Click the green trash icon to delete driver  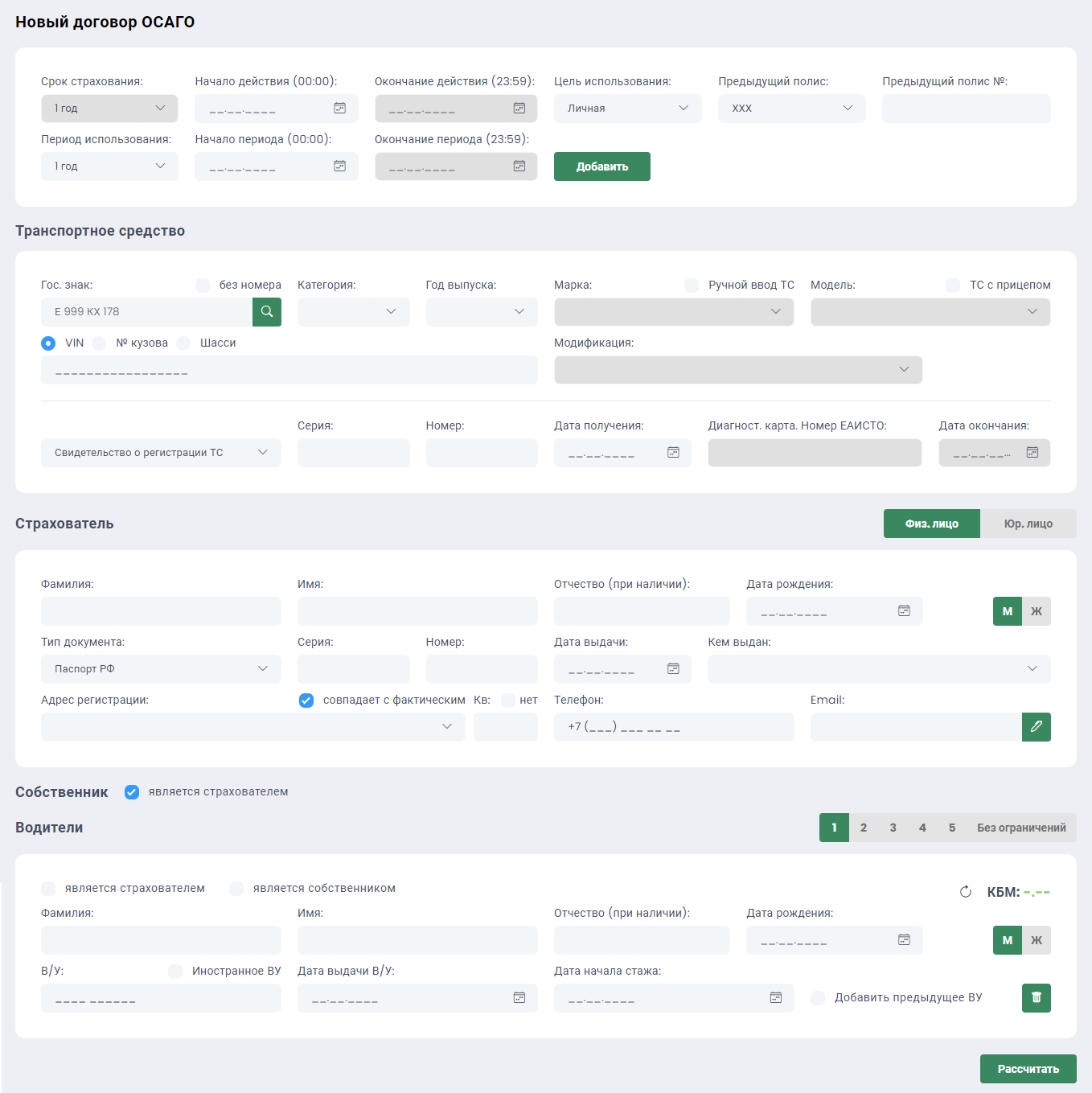click(1036, 998)
